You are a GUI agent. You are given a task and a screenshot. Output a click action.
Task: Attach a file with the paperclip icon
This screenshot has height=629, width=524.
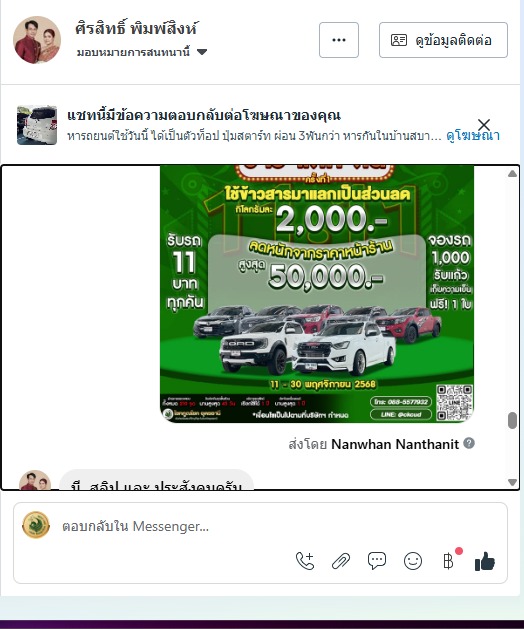tap(341, 561)
